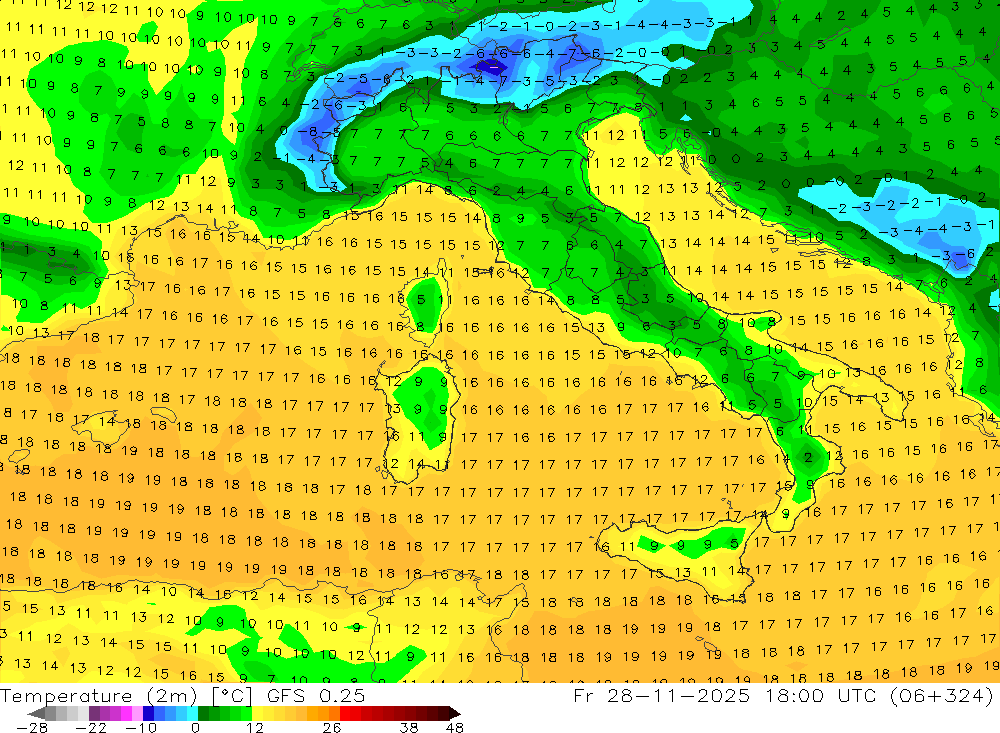This screenshot has height=733, width=1000.
Task: Click the '38' legend value
Action: tap(409, 728)
